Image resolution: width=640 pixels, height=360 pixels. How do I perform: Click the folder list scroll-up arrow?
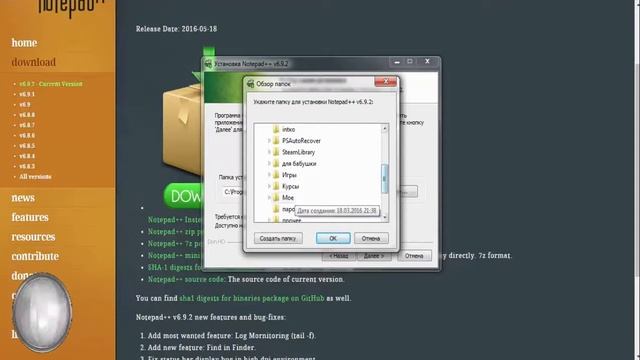384,129
